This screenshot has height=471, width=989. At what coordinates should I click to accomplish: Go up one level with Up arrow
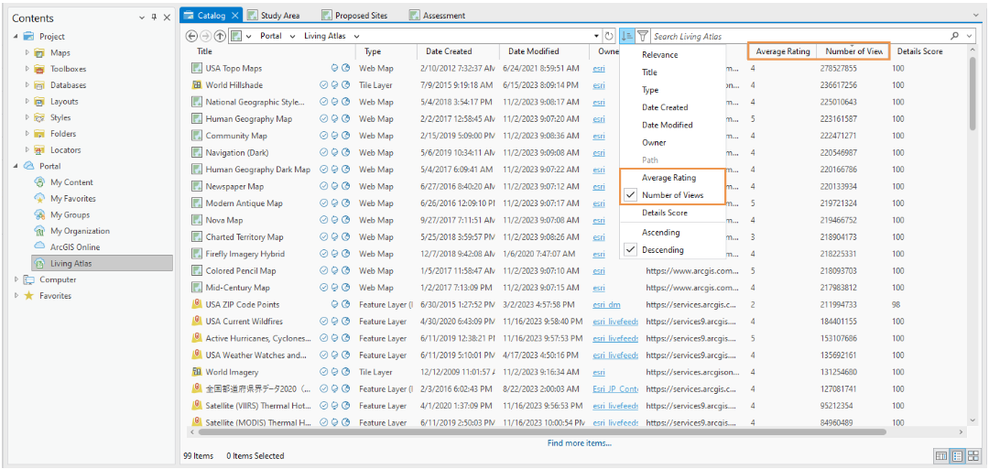(x=219, y=36)
